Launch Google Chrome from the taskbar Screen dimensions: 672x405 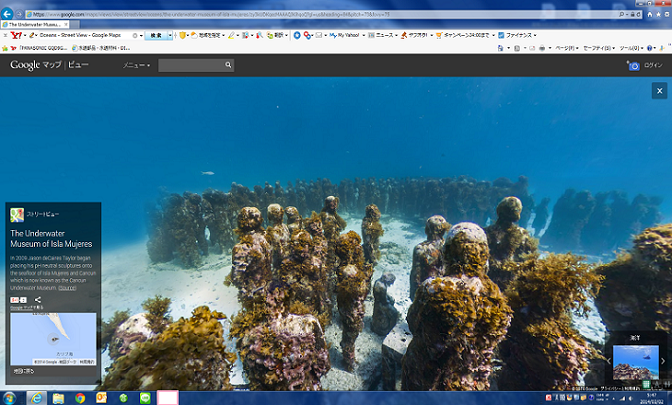[80, 398]
